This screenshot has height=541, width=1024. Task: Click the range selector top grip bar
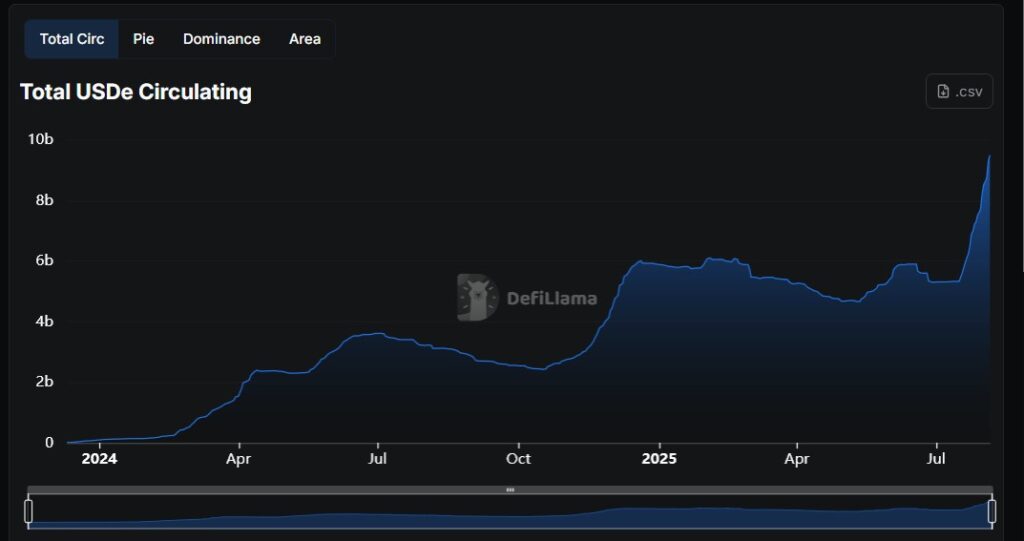510,489
